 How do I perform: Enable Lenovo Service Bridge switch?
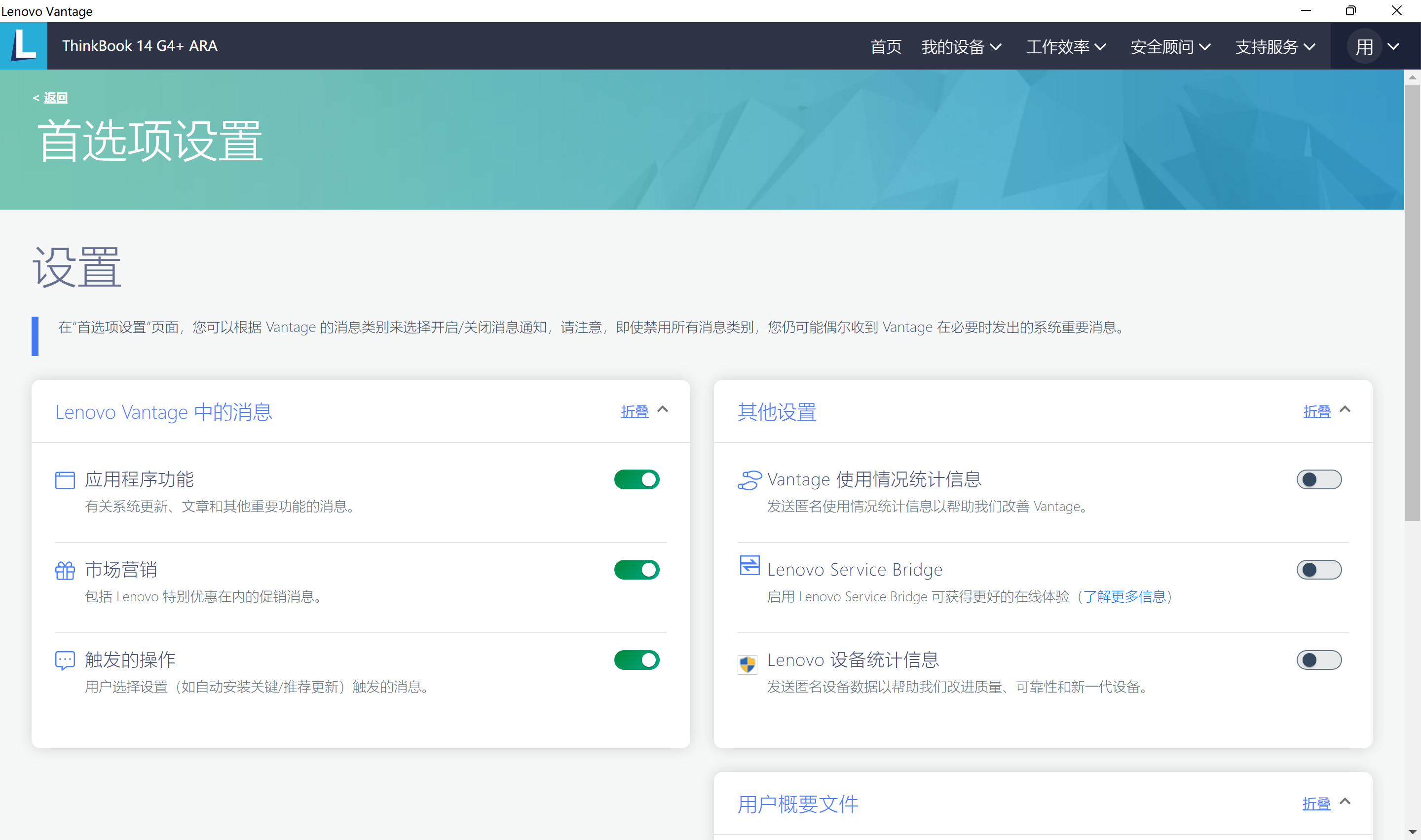click(x=1319, y=569)
